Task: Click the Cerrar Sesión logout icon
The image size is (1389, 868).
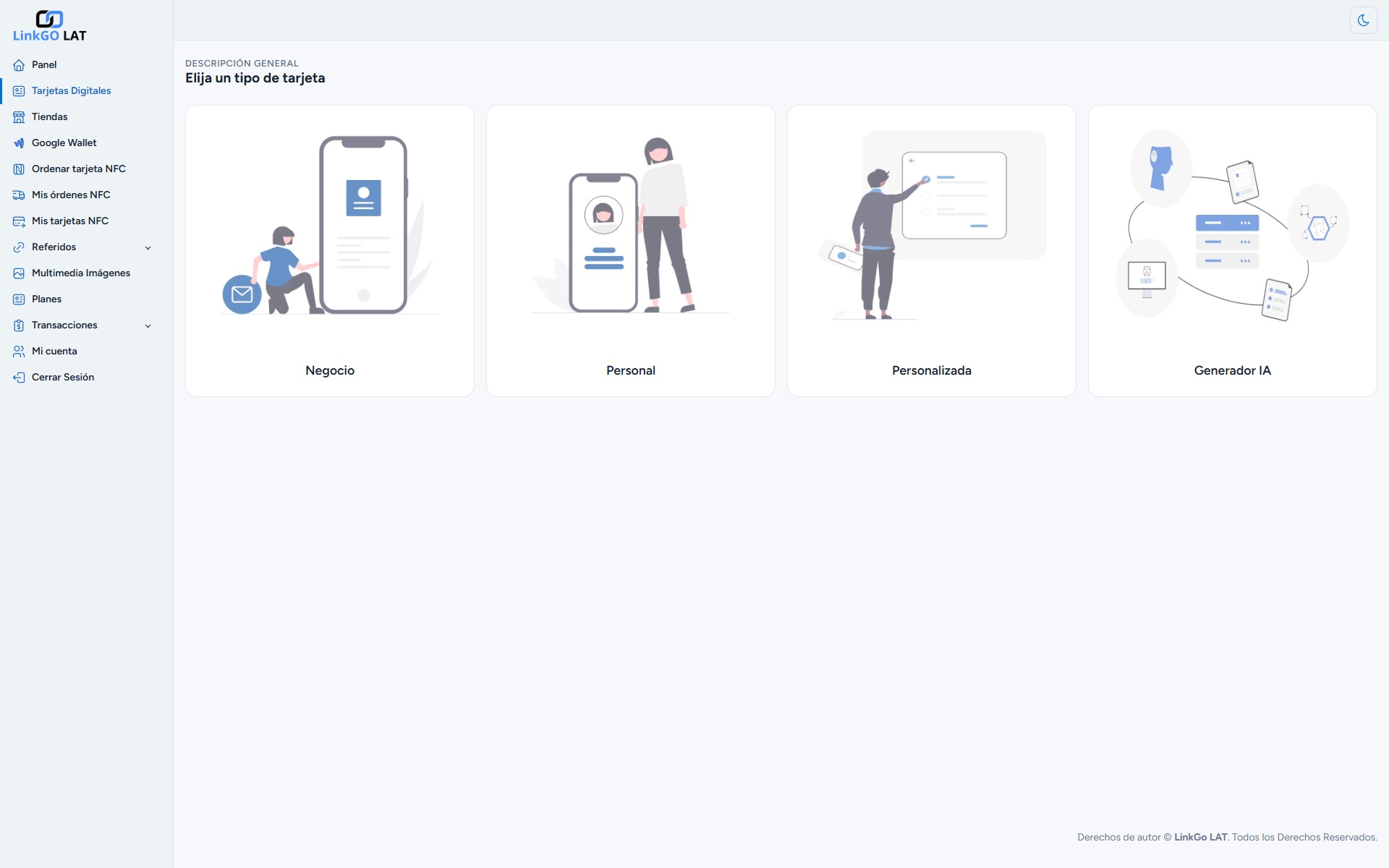Action: [19, 378]
